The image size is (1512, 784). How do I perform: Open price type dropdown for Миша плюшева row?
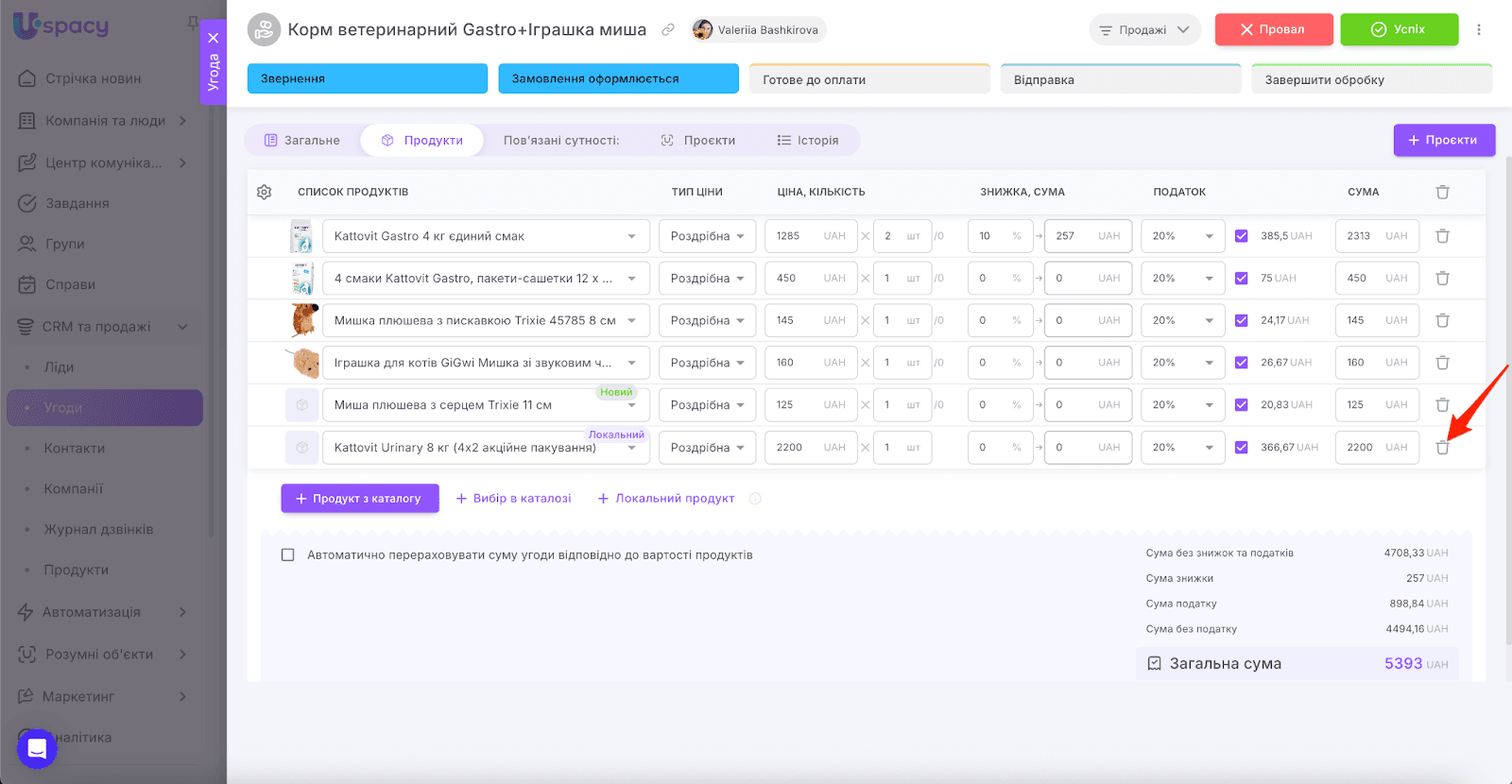pyautogui.click(x=707, y=405)
